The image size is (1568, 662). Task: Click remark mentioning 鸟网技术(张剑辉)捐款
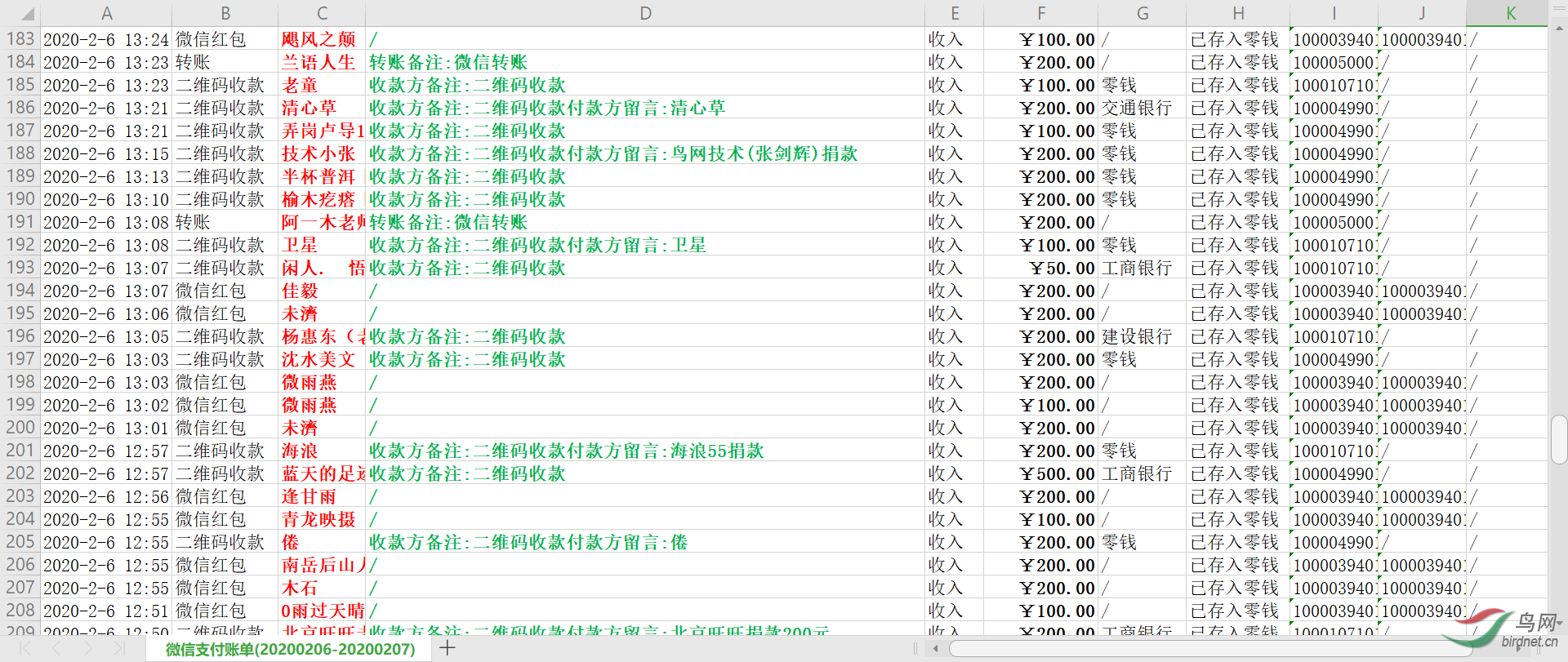[645, 153]
